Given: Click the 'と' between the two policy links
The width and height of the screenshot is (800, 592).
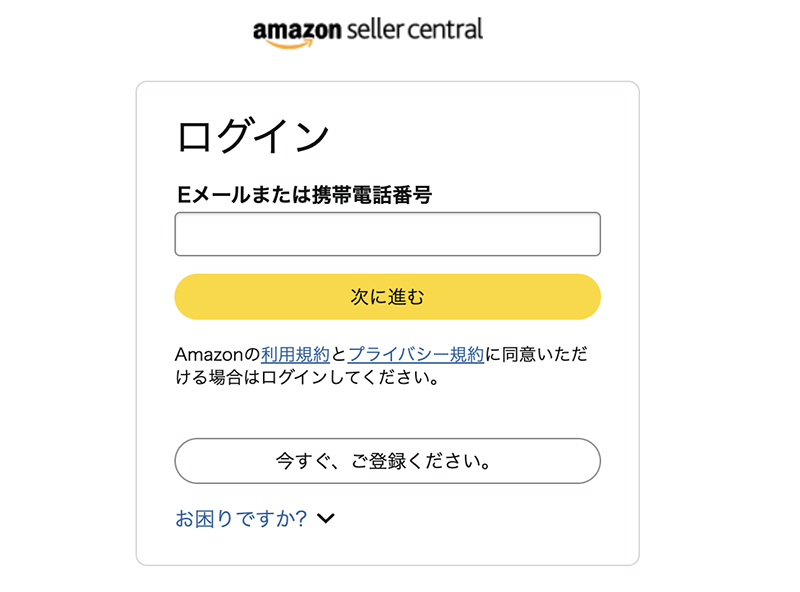Looking at the screenshot, I should [x=339, y=354].
